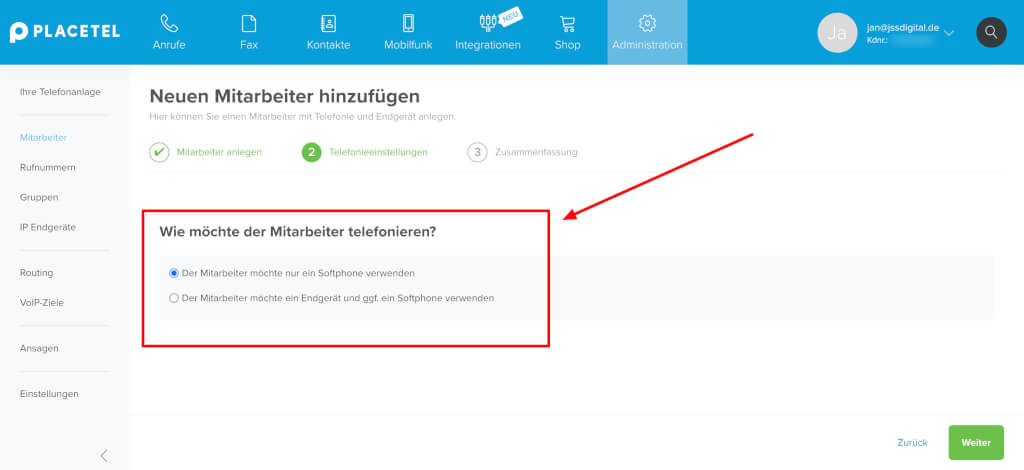Select softphone-only radio option
The image size is (1024, 470).
pos(174,273)
